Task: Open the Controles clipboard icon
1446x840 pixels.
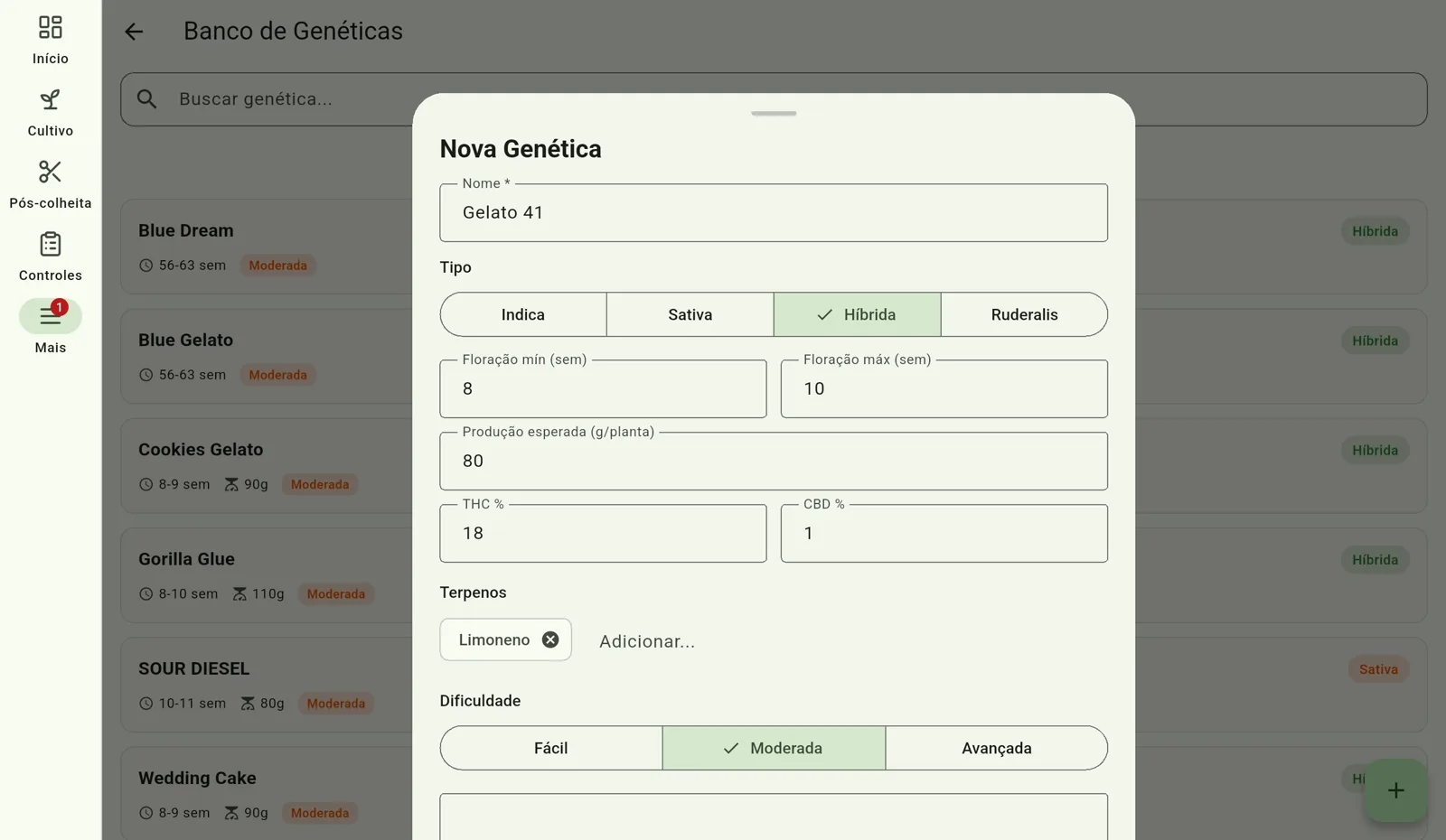Action: [51, 244]
